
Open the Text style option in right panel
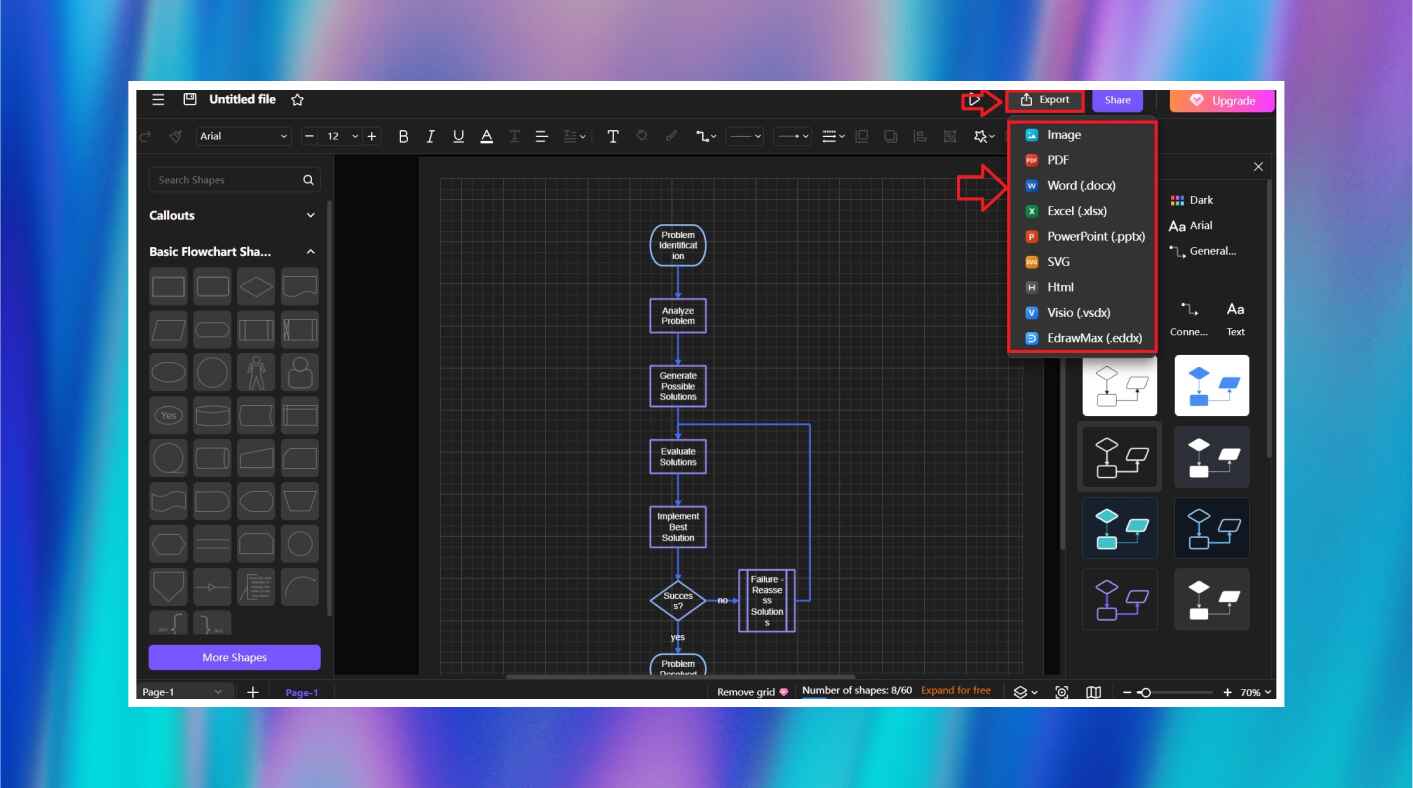coord(1236,319)
